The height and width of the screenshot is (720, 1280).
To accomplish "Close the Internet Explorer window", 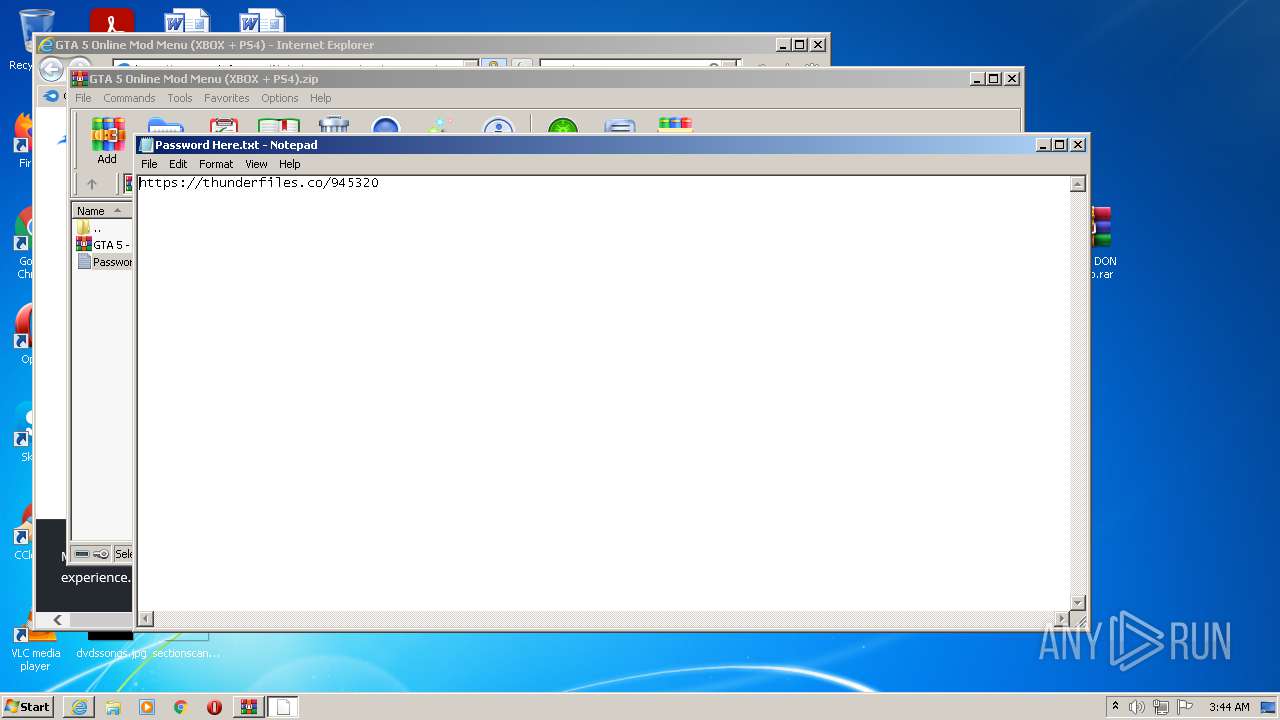I will pyautogui.click(x=818, y=45).
